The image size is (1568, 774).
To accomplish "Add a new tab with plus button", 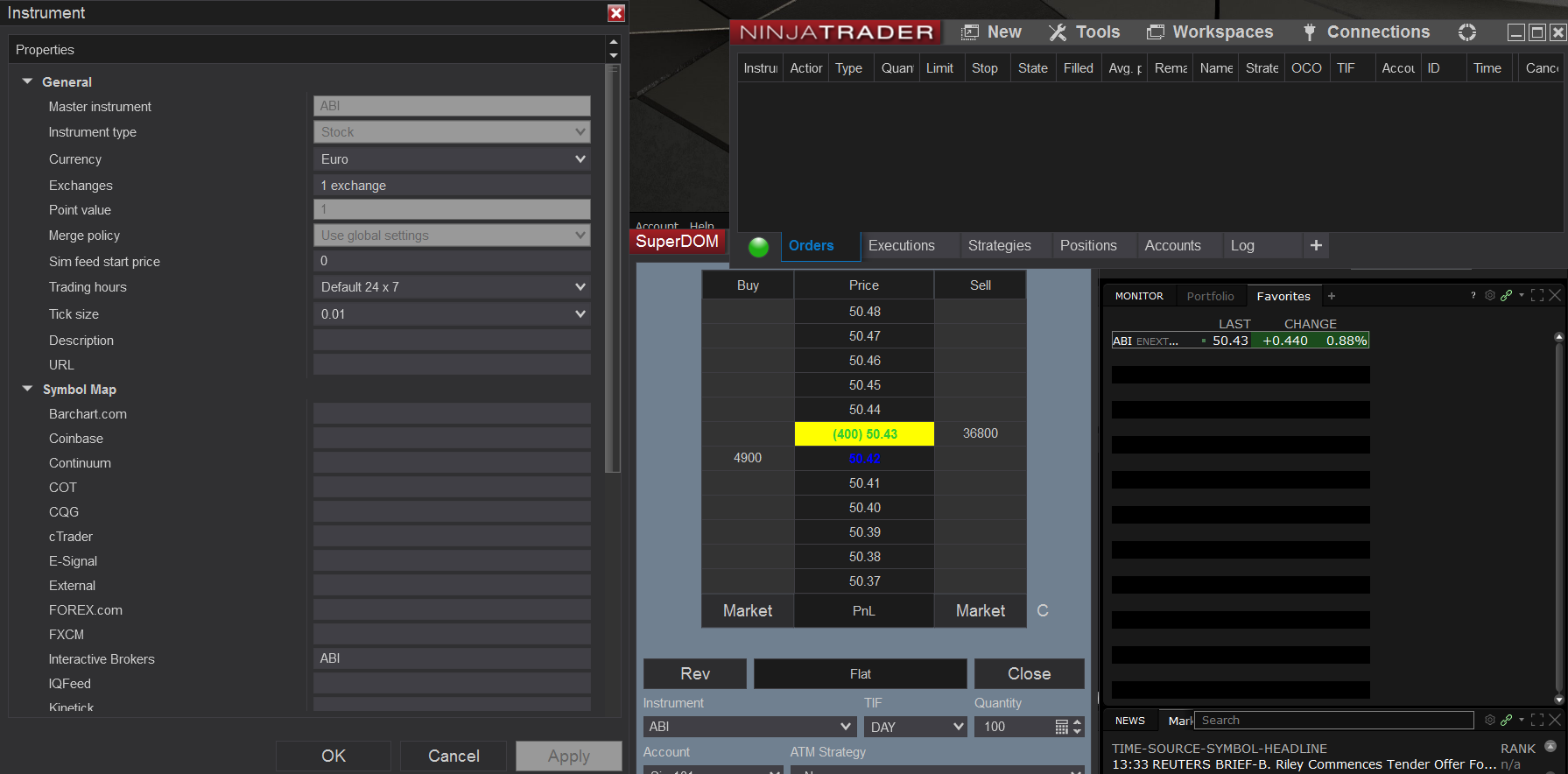I will point(1316,246).
